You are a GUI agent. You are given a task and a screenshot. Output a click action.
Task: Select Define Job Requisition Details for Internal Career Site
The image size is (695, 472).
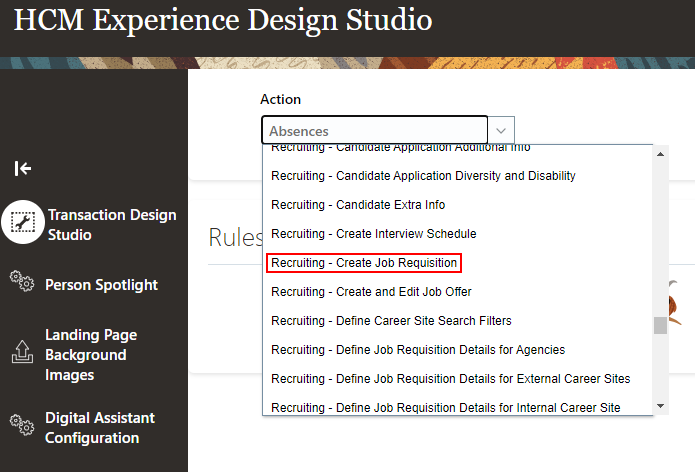(445, 407)
